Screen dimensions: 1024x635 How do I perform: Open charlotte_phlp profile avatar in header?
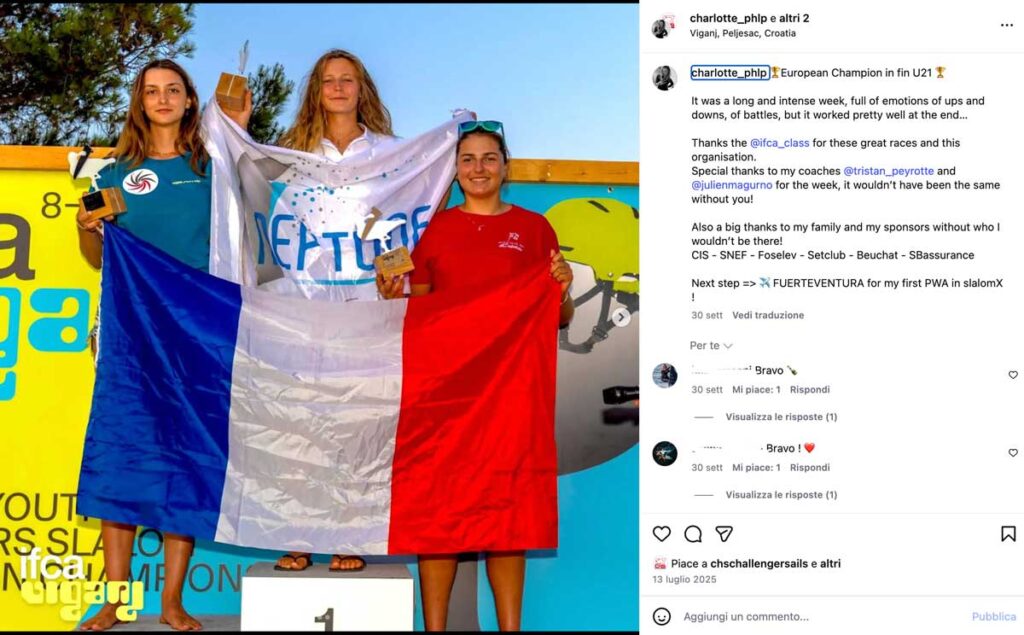click(x=664, y=25)
